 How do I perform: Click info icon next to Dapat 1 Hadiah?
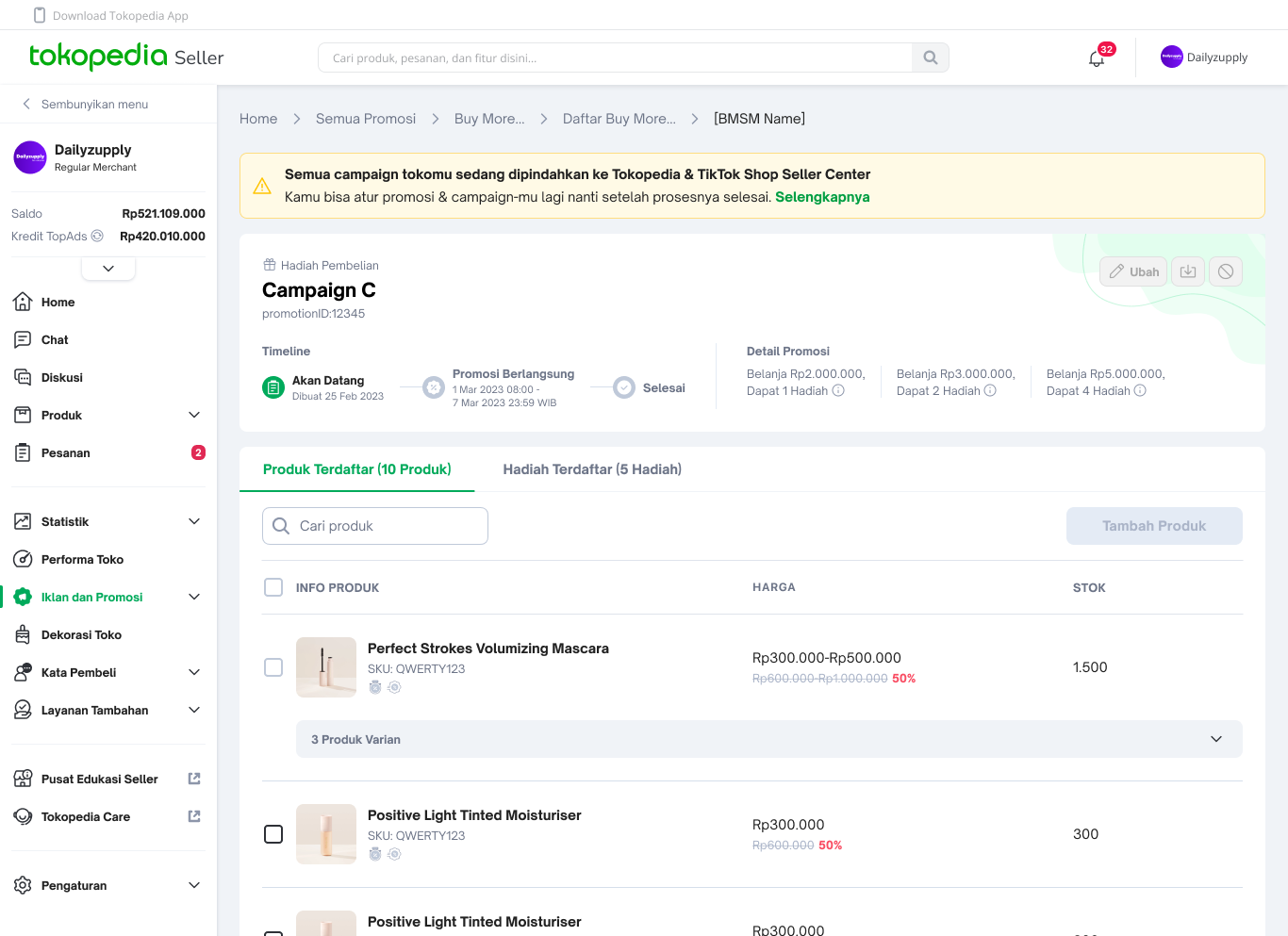[838, 391]
